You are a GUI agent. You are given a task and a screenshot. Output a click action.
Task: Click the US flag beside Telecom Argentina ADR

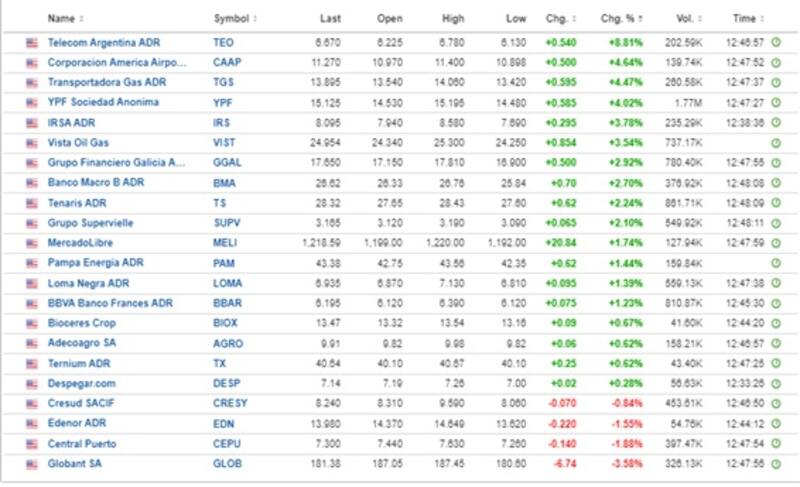[x=32, y=43]
